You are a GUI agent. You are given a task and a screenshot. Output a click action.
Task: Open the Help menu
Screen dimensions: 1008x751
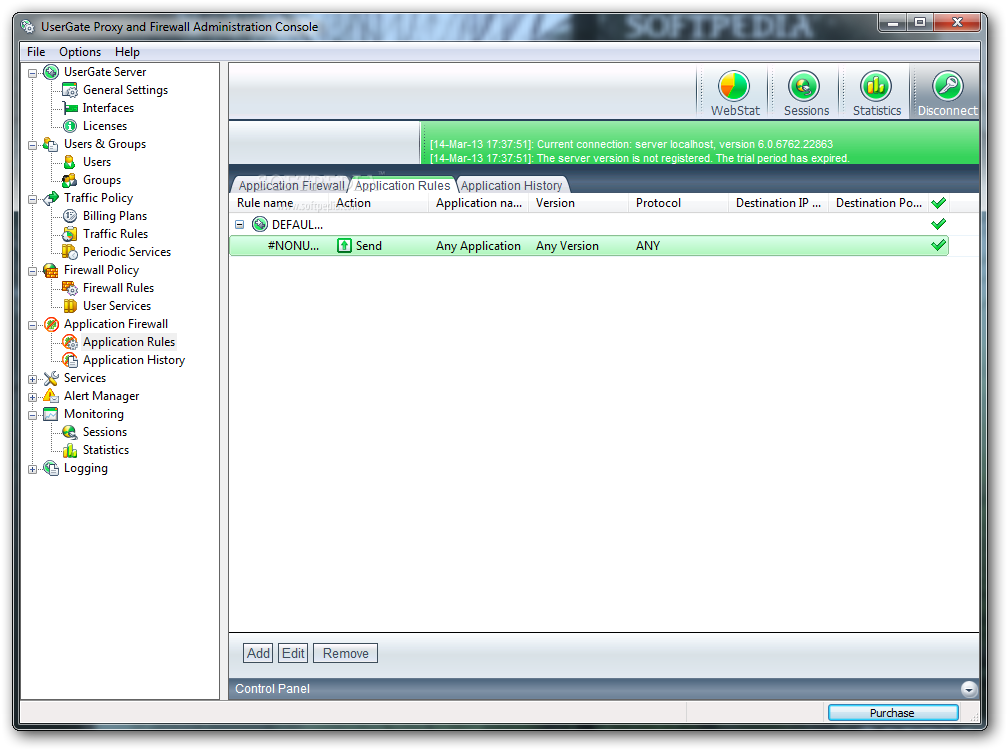(x=127, y=52)
